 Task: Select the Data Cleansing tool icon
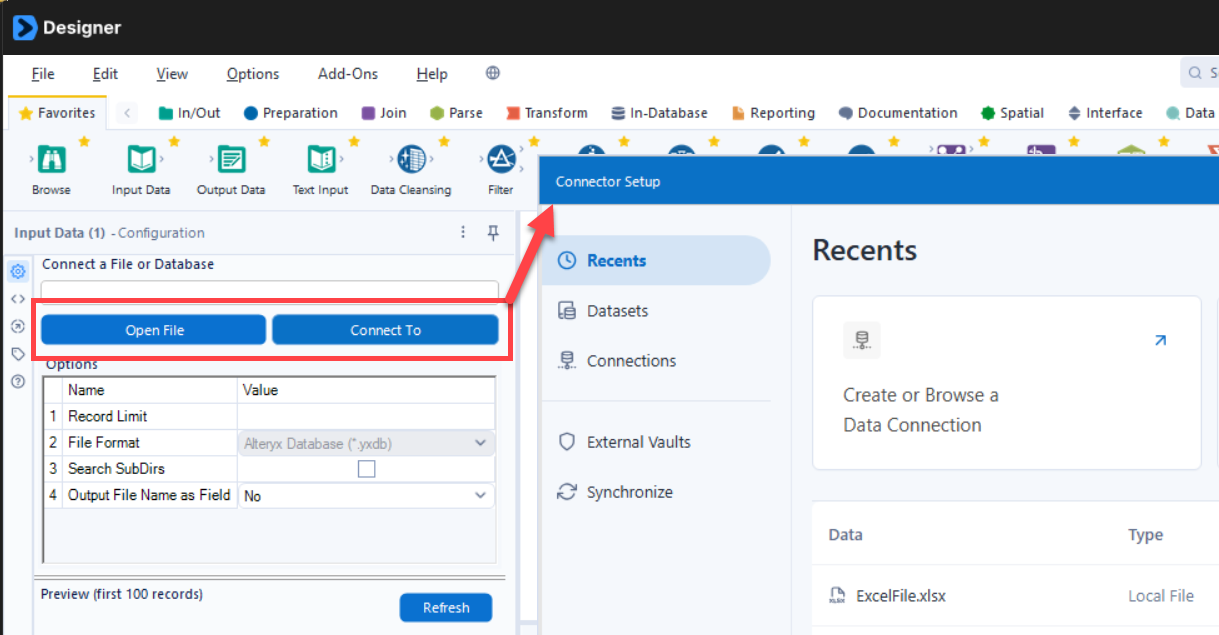coord(411,160)
